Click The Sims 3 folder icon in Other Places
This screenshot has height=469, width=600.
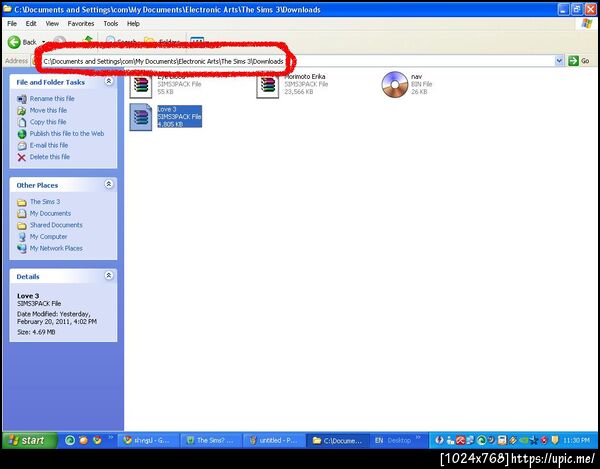point(22,202)
